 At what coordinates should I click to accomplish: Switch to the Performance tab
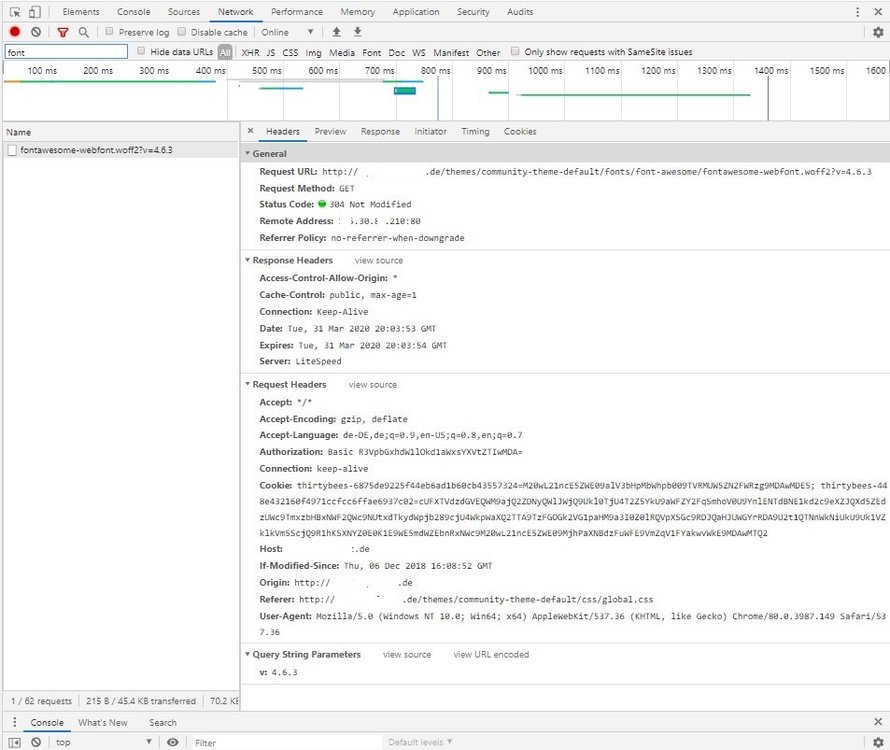(296, 12)
